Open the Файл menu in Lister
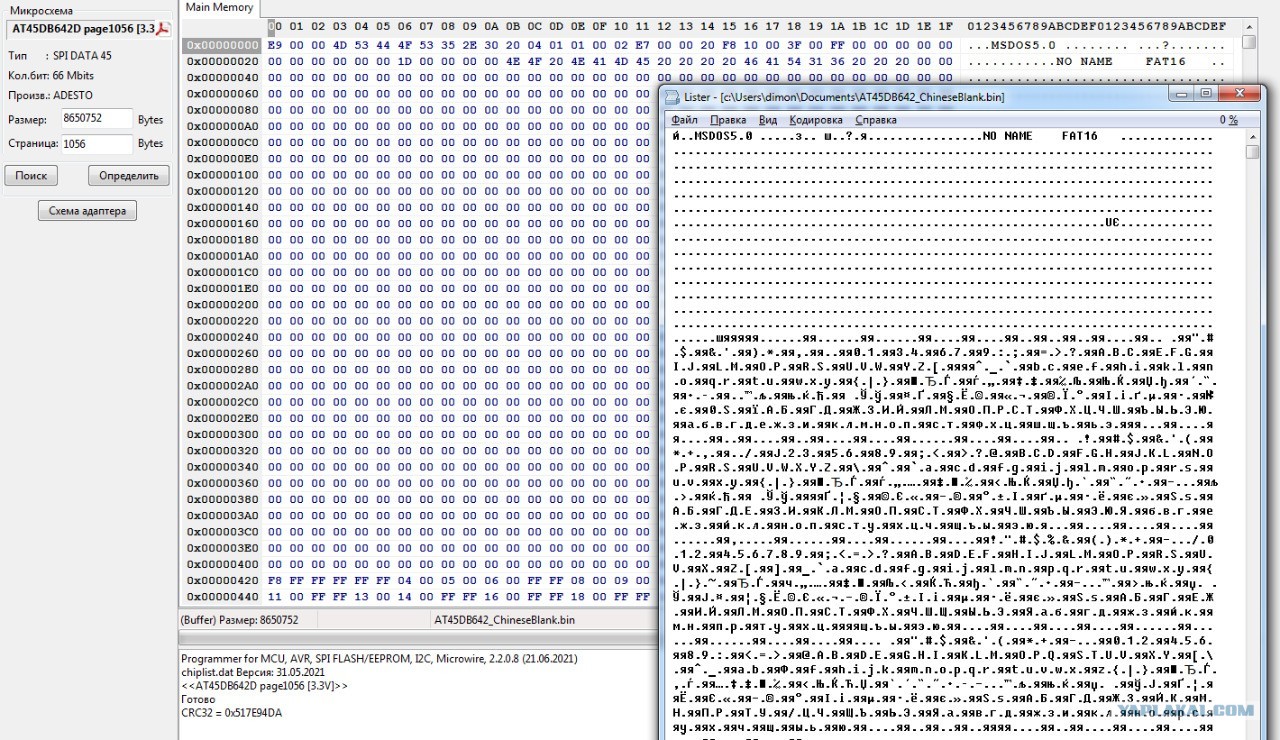1280x740 pixels. (x=685, y=120)
